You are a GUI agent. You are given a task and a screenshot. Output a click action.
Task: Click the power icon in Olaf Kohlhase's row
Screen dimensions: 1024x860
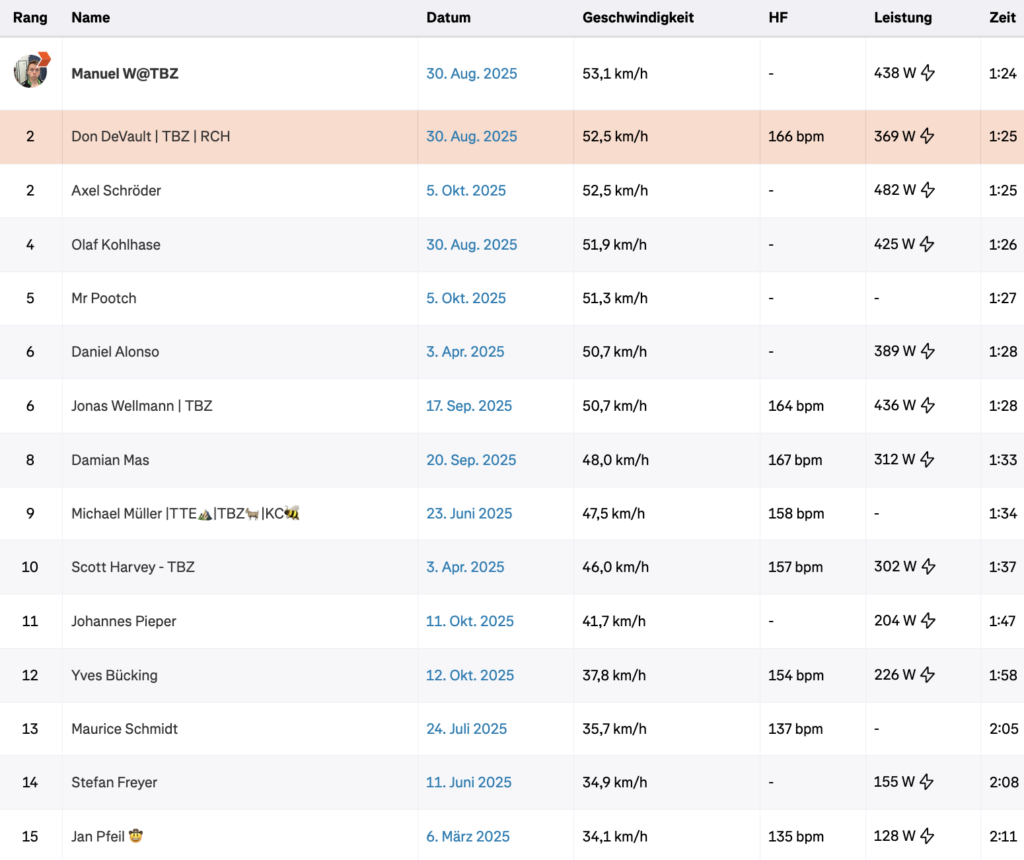(x=927, y=244)
